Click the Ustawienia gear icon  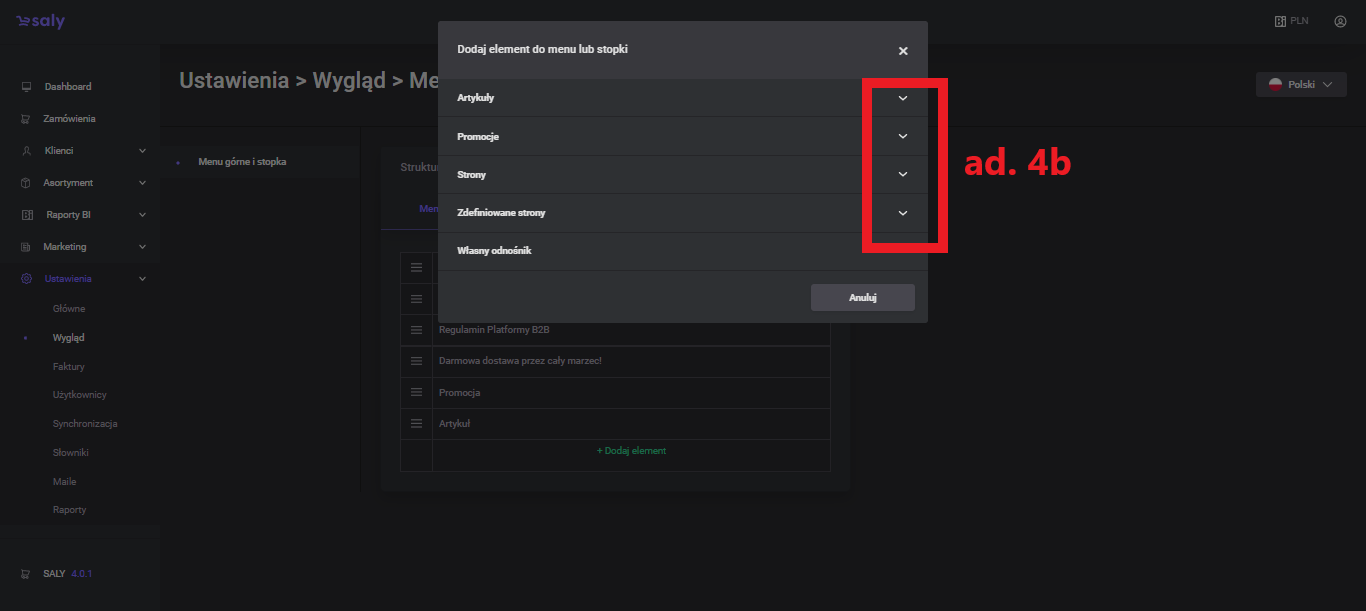[26, 279]
